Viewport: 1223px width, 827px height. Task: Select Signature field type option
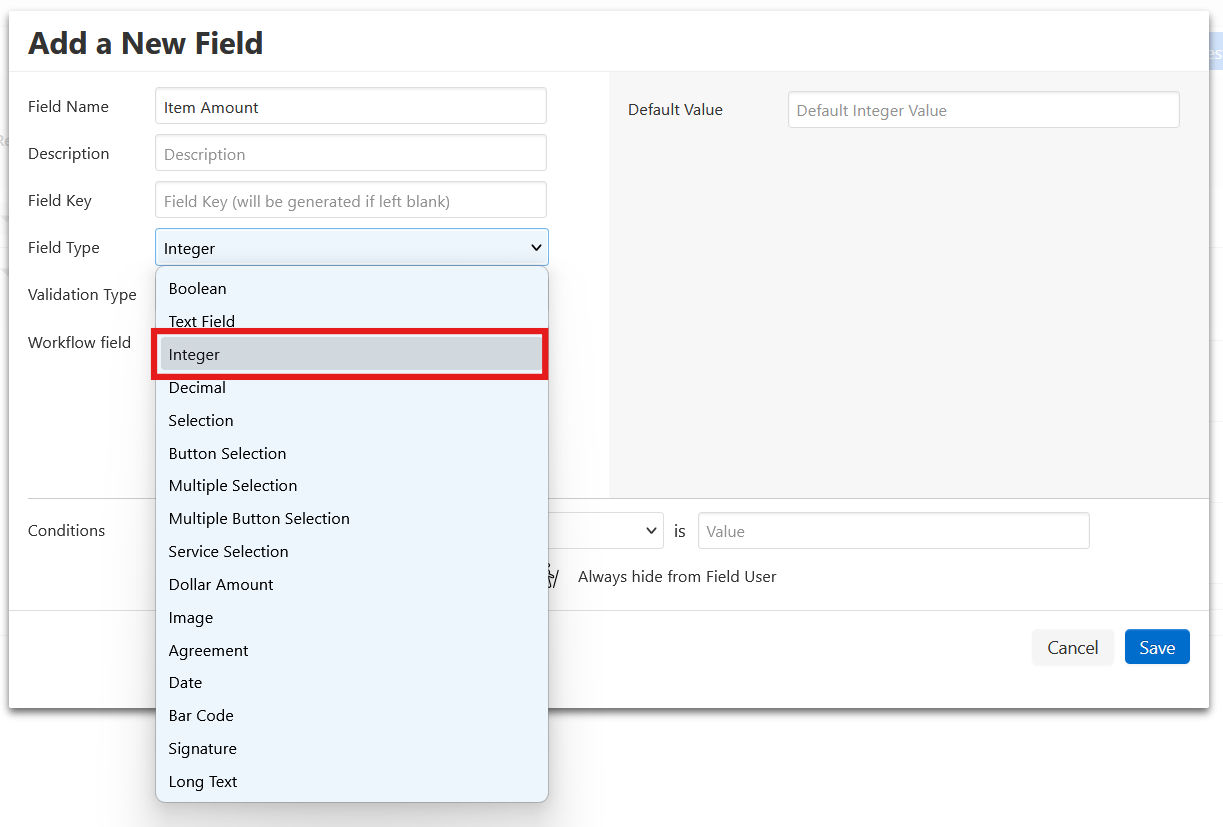point(202,748)
